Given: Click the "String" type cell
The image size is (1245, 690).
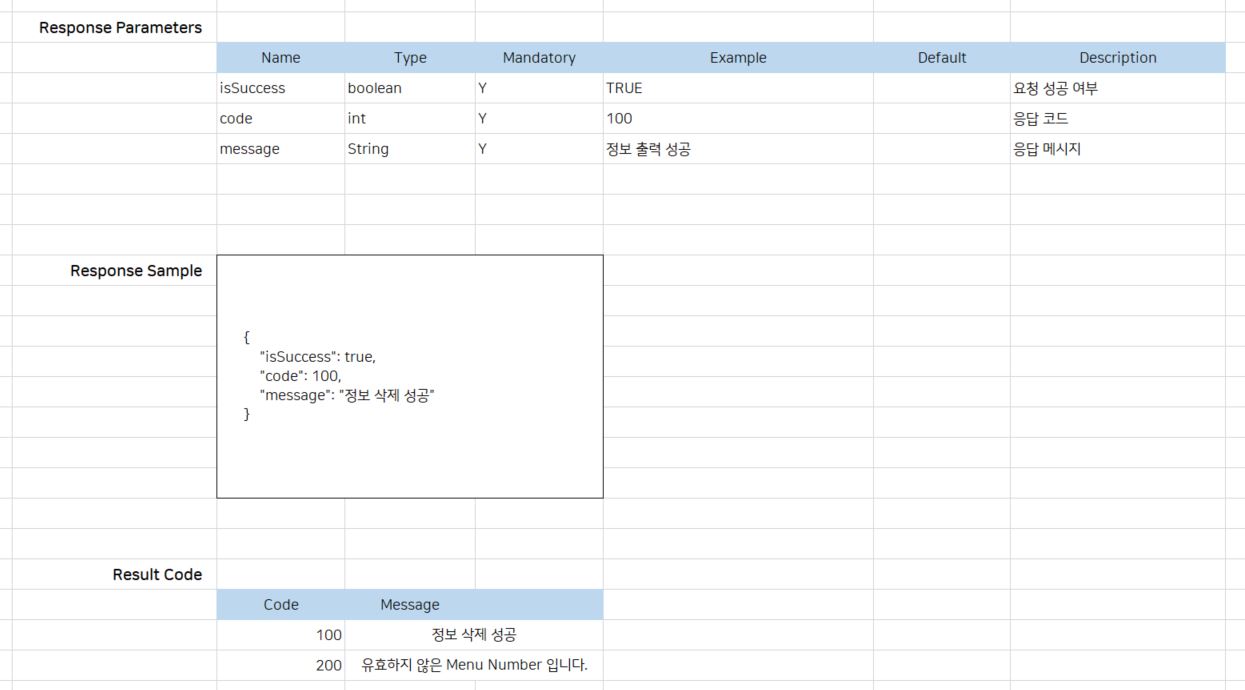Looking at the screenshot, I should (368, 149).
